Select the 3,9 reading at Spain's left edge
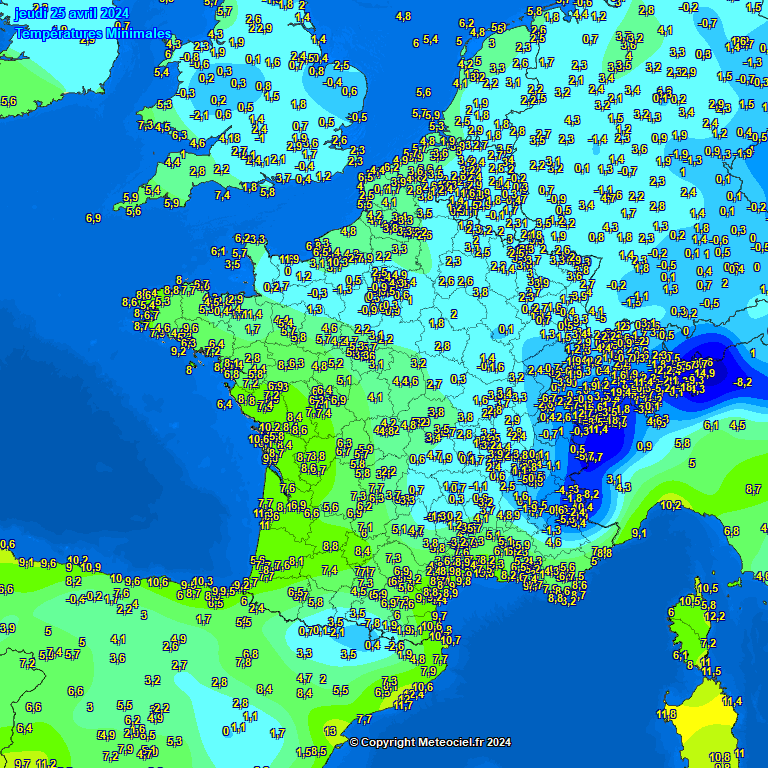 pos(8,628)
